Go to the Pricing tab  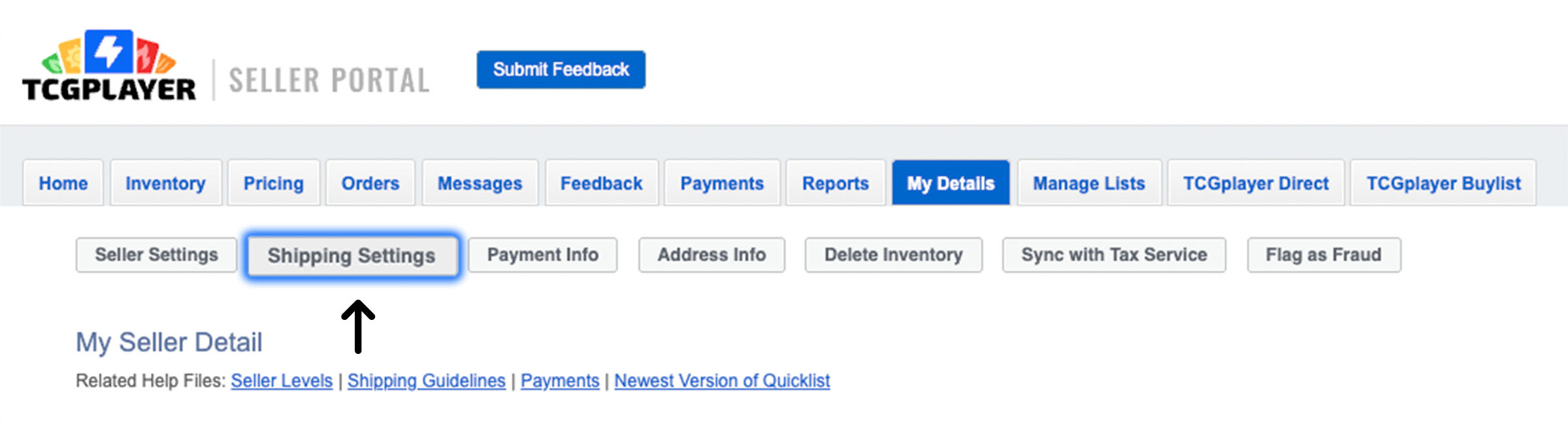tap(274, 183)
